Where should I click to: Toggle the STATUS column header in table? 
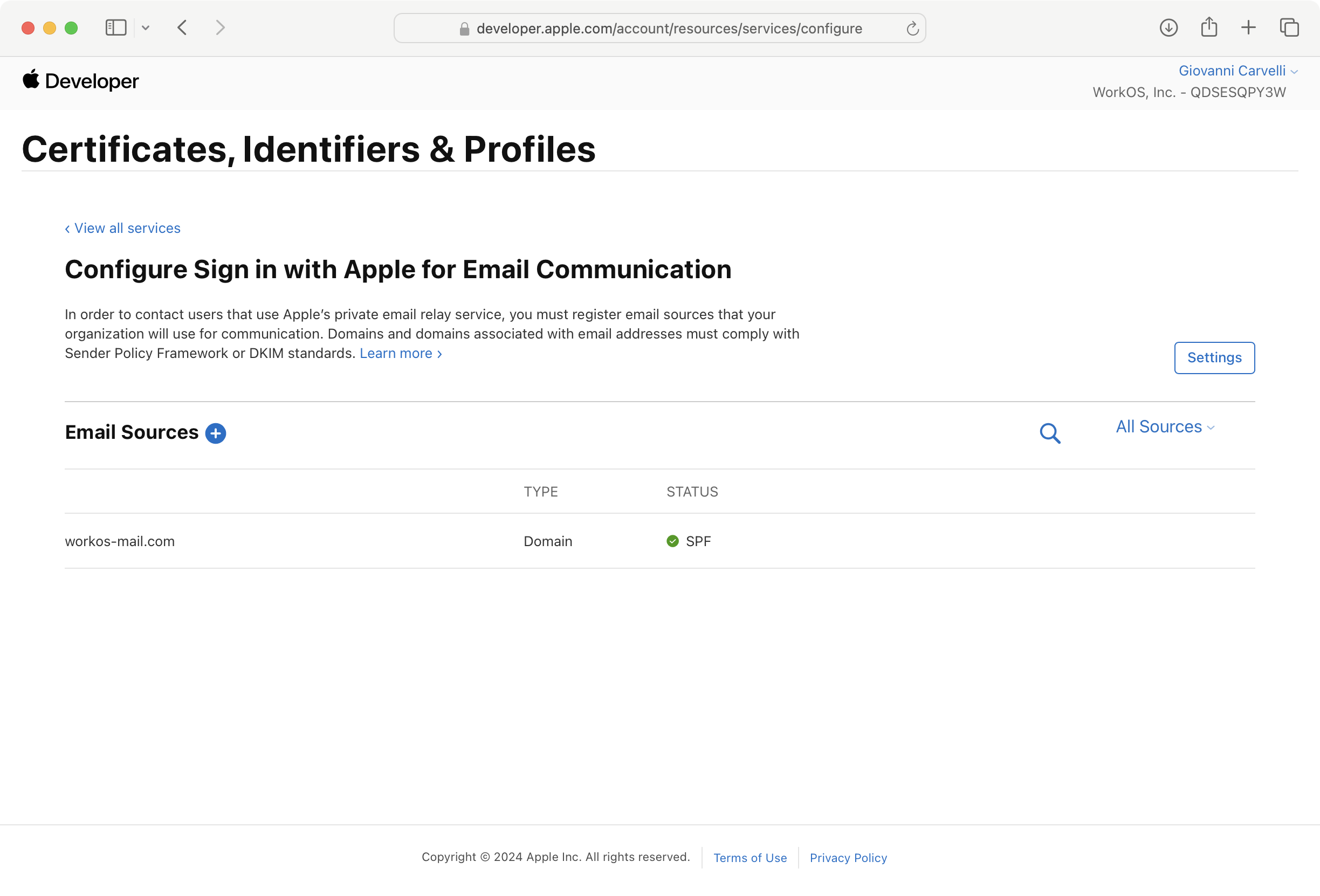[x=692, y=491]
